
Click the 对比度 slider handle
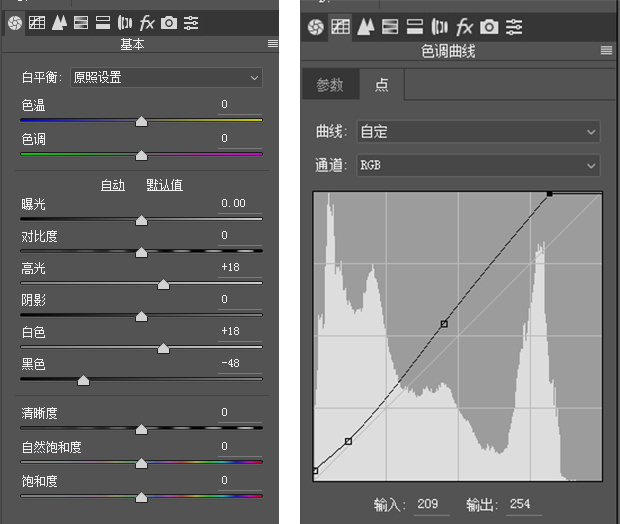pos(141,252)
